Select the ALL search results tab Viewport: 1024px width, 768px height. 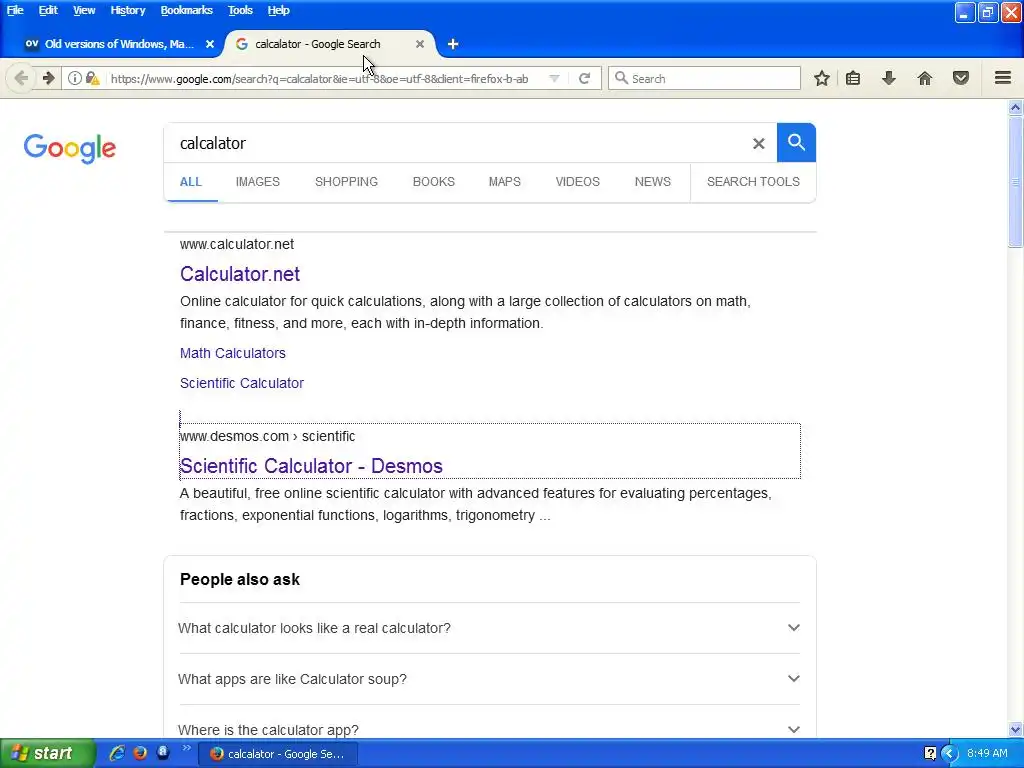coord(191,182)
